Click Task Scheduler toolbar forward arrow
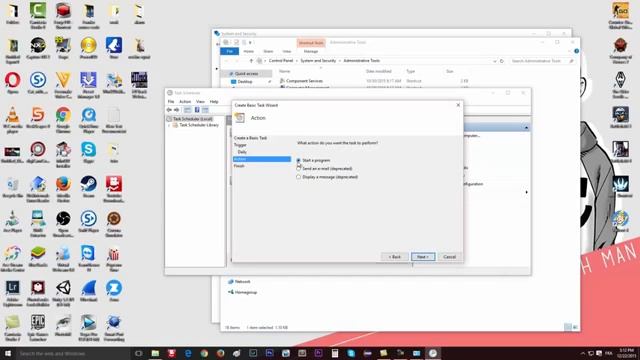This screenshot has height=360, width=640. 177,110
